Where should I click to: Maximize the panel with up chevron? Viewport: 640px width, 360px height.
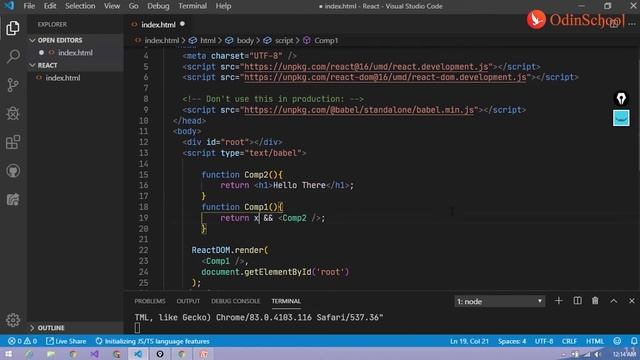tap(613, 301)
